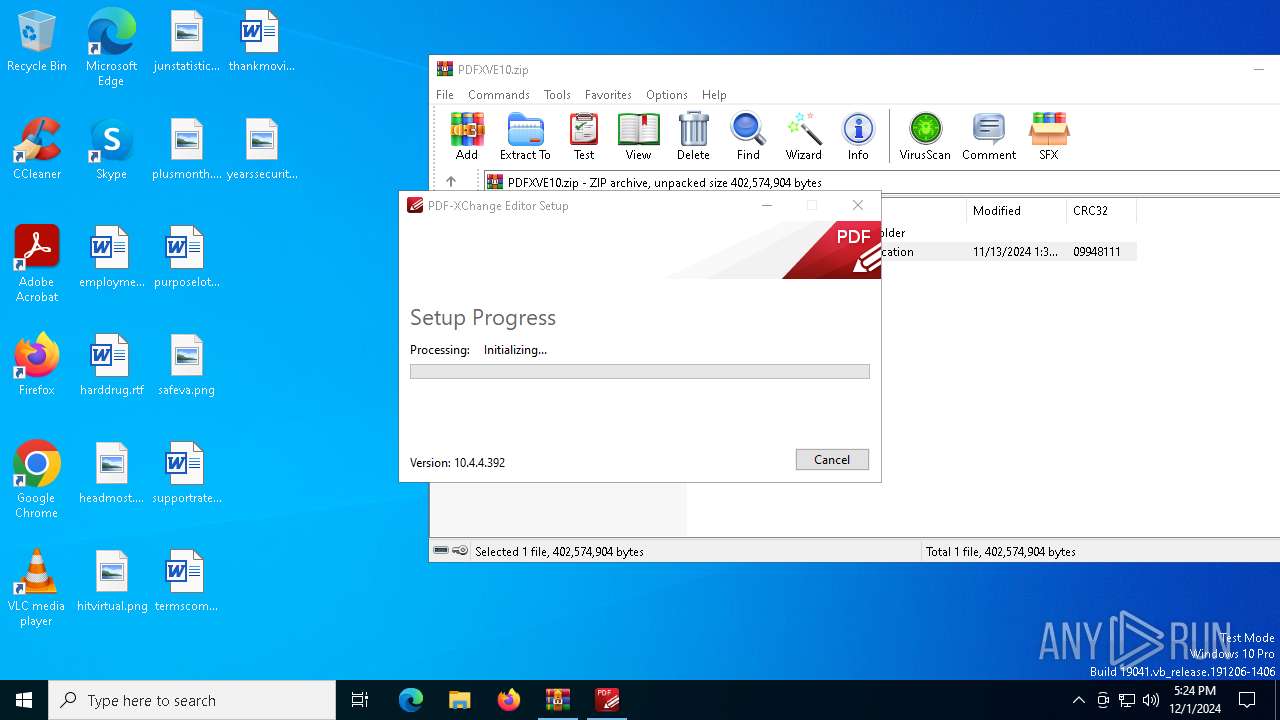Image resolution: width=1280 pixels, height=720 pixels.
Task: Show hidden system tray icons
Action: [1078, 700]
